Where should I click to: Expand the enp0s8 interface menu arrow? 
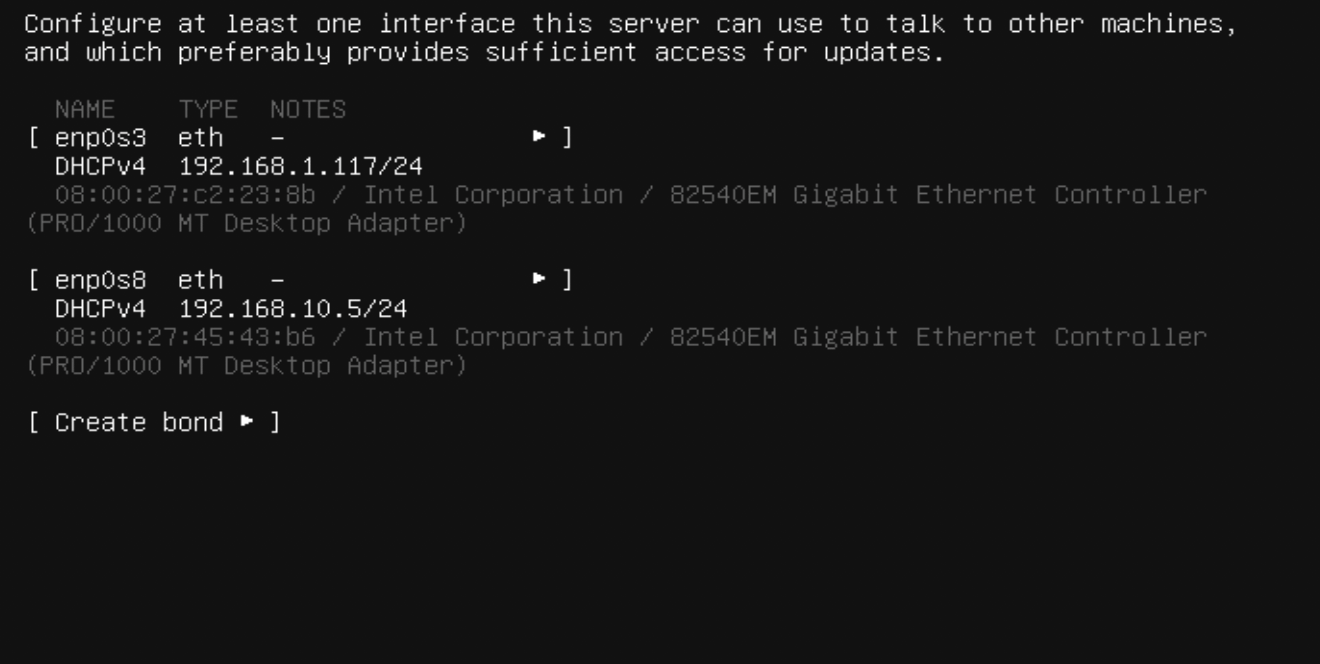[x=540, y=281]
